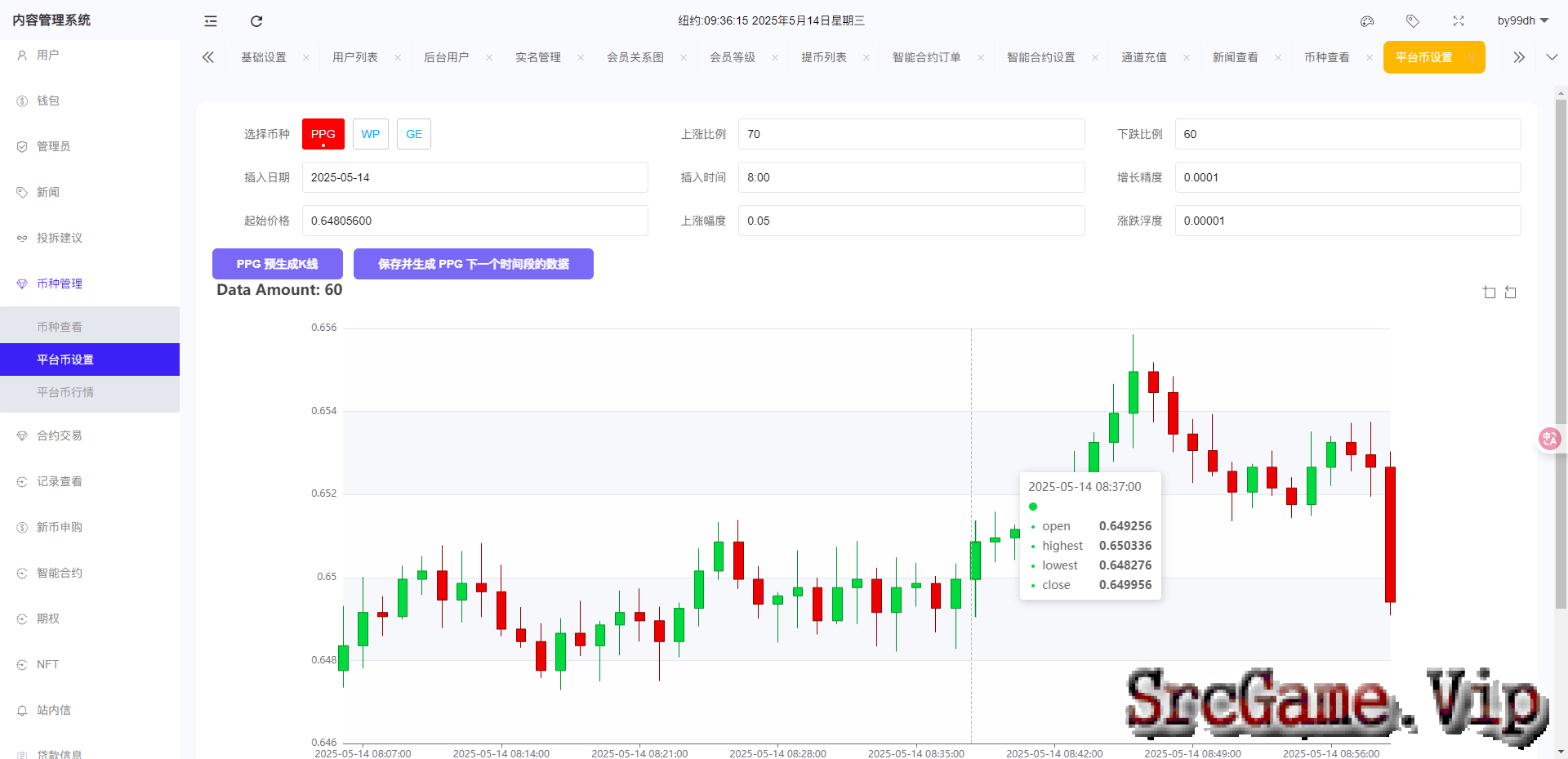This screenshot has width=1568, height=759.
Task: Expand the 新闻 sidebar menu
Action: (90, 192)
